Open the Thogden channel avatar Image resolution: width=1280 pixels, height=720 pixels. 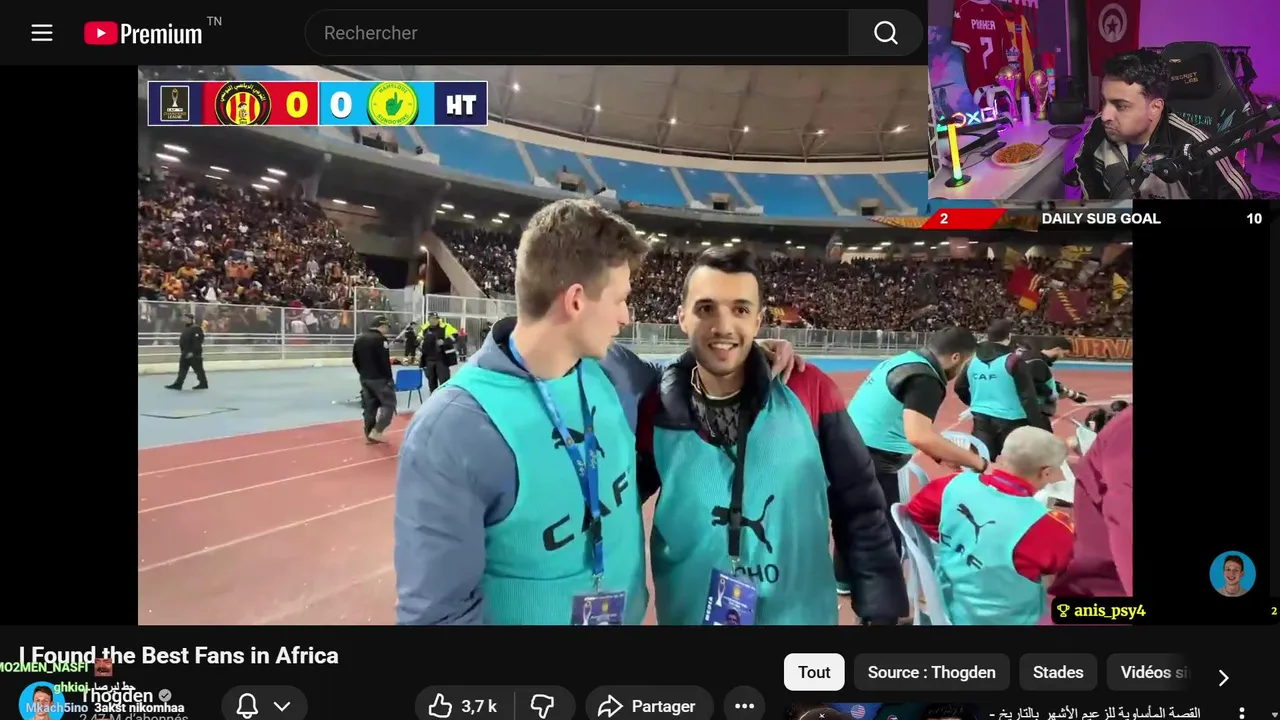coord(41,701)
